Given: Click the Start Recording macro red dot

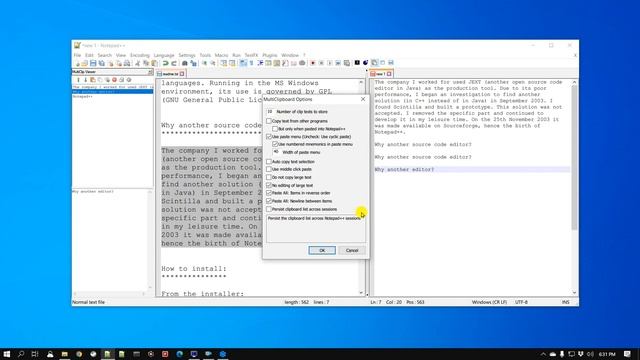Looking at the screenshot, I should (x=313, y=63).
